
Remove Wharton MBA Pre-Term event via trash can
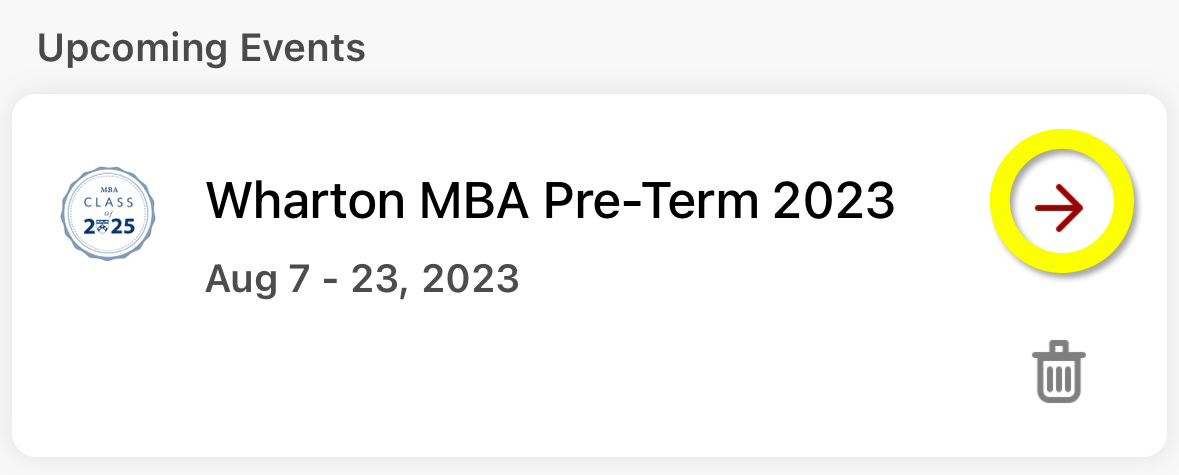[x=1059, y=371]
